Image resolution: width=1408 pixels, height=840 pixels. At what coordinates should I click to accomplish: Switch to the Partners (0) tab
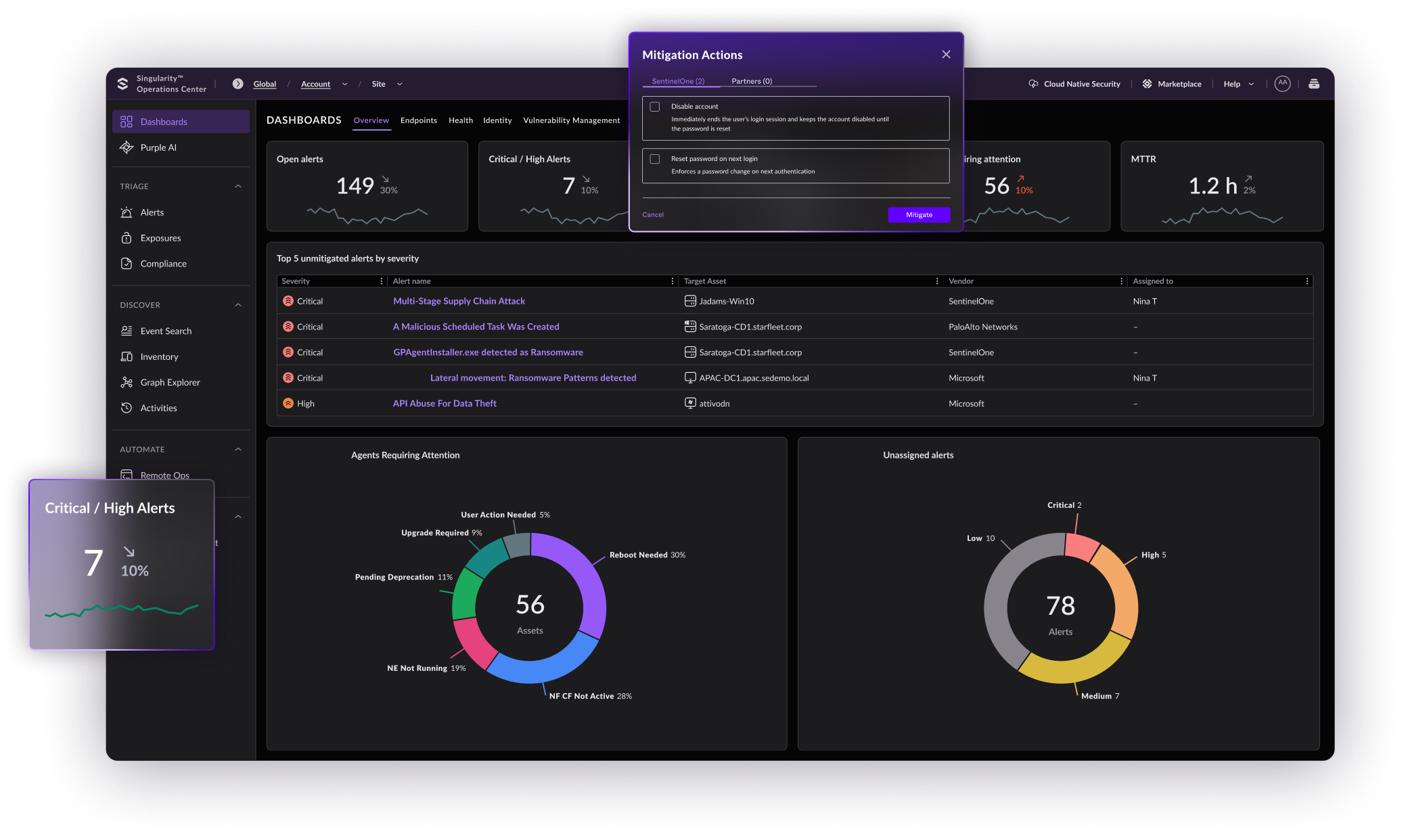pos(751,81)
